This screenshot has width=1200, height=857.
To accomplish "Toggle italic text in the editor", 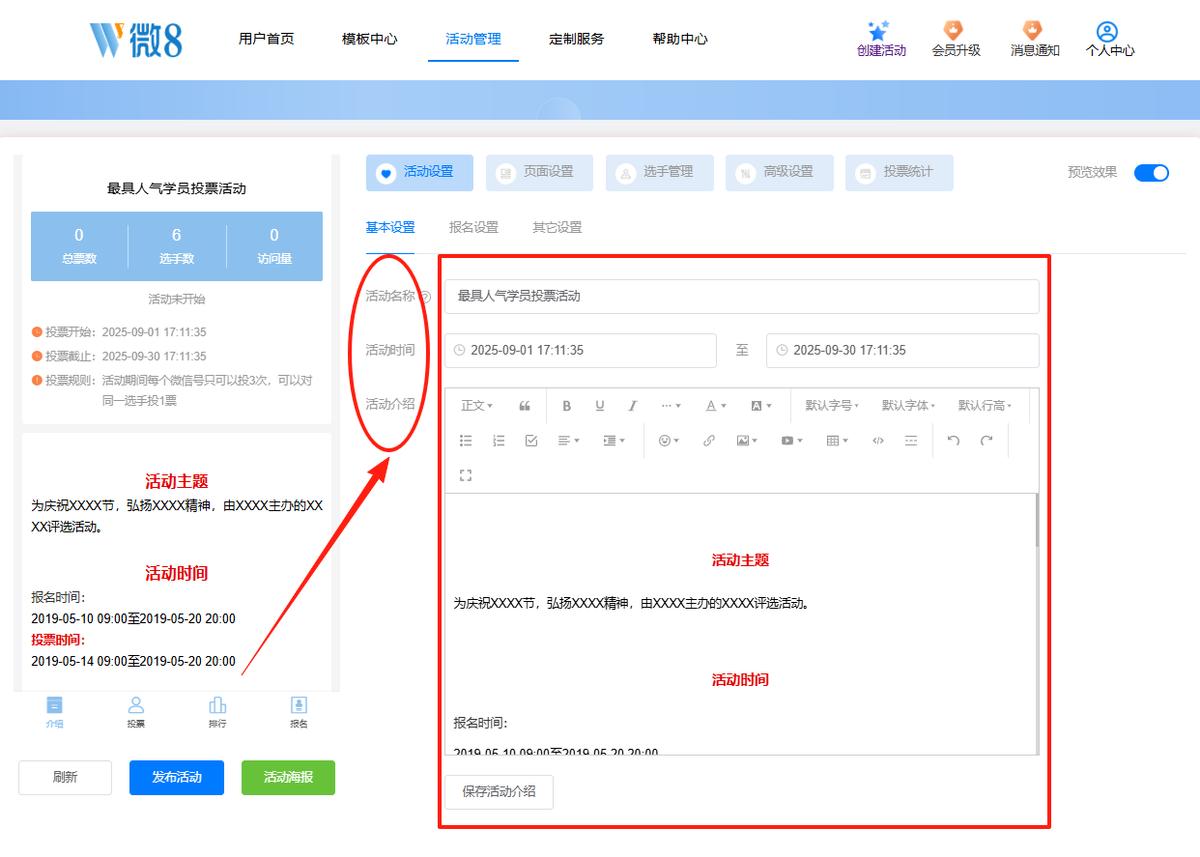I will [x=633, y=406].
